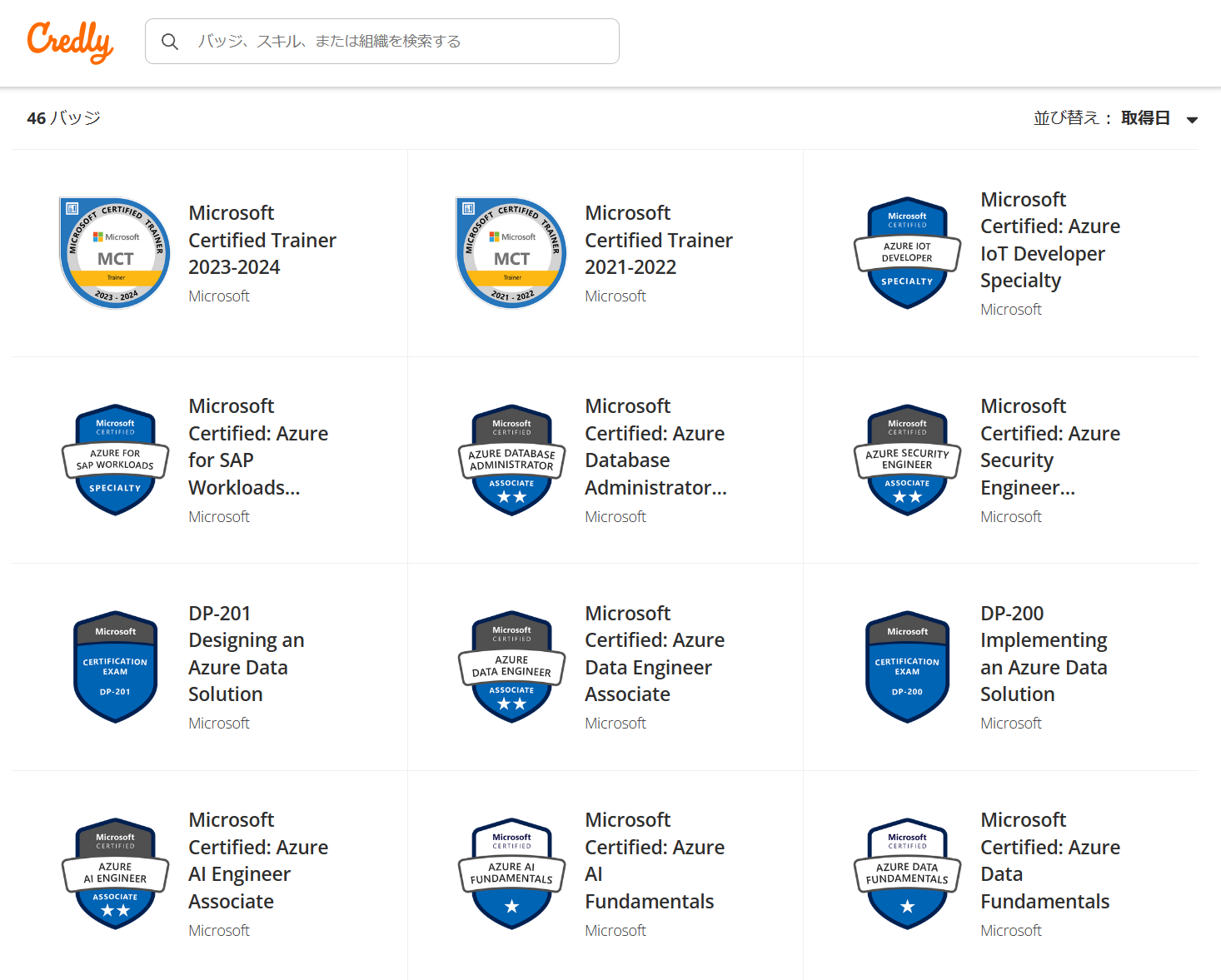Screen dimensions: 1221x980
Task: Click Microsoft issuer under Azure for SAP Workloads
Action: 219,517
